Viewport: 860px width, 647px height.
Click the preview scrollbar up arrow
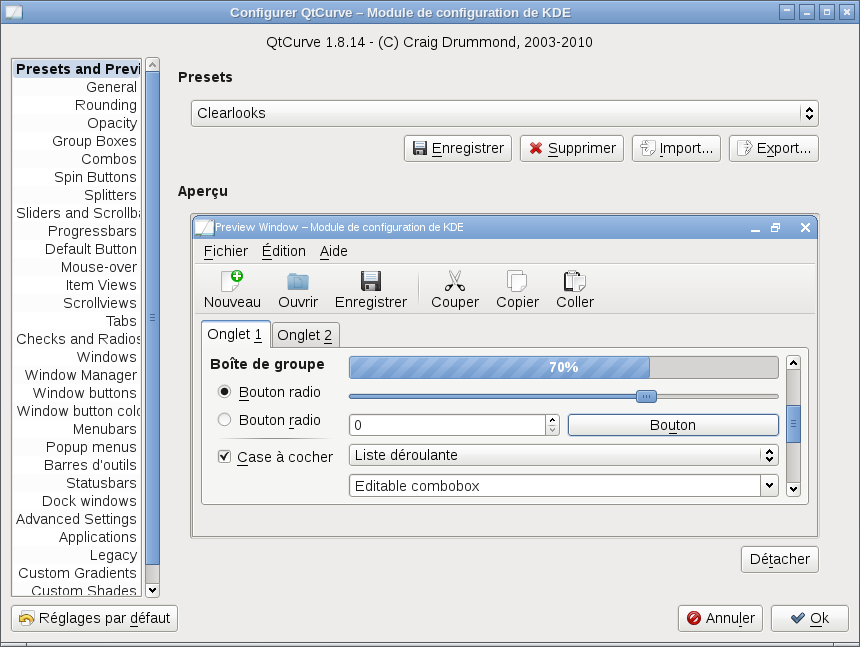click(x=793, y=362)
